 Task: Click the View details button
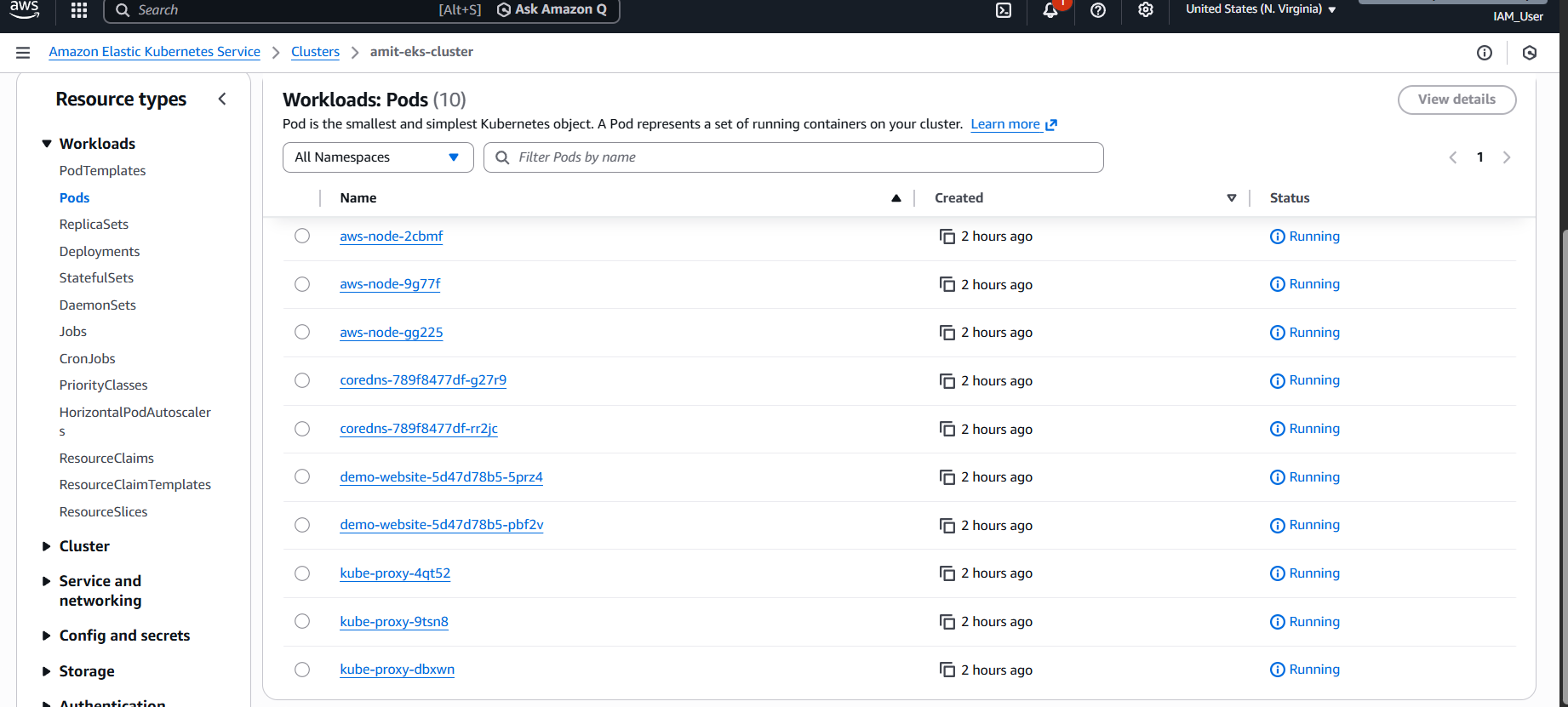point(1456,100)
